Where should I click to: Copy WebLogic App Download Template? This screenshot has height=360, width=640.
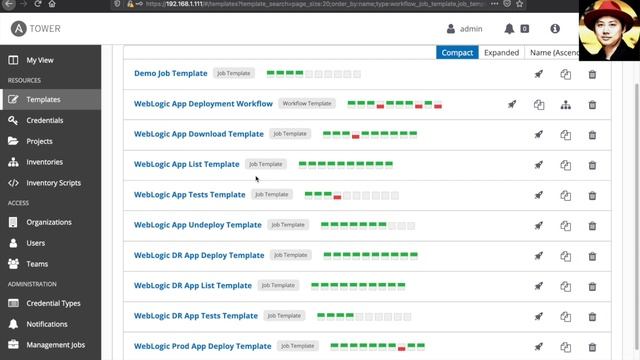pos(565,135)
